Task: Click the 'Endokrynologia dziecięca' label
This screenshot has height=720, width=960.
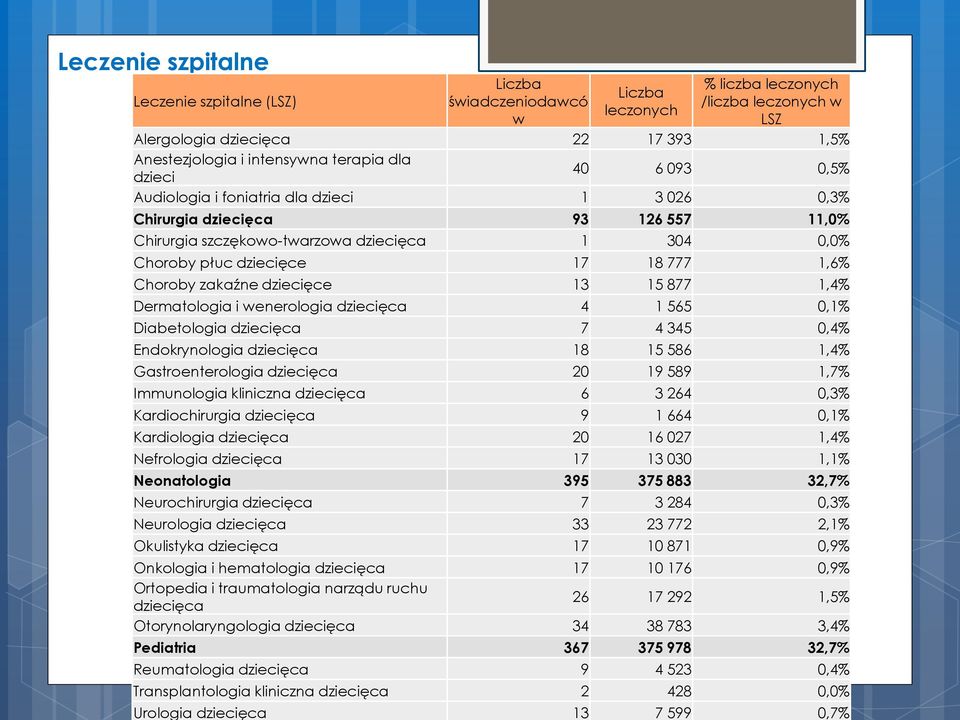Action: (225, 350)
